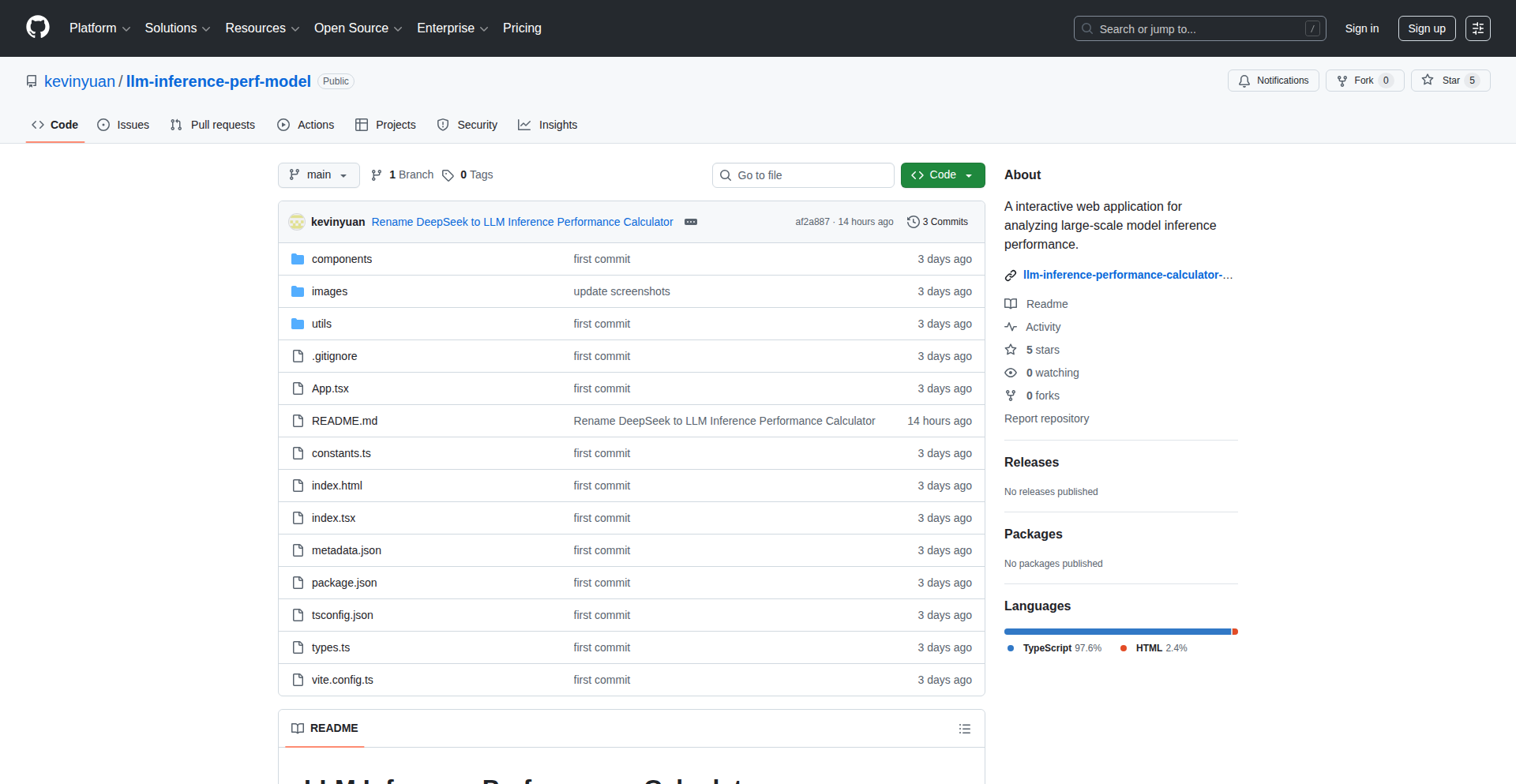Open the llm-inference-performance-calculator website link

pyautogui.click(x=1127, y=275)
